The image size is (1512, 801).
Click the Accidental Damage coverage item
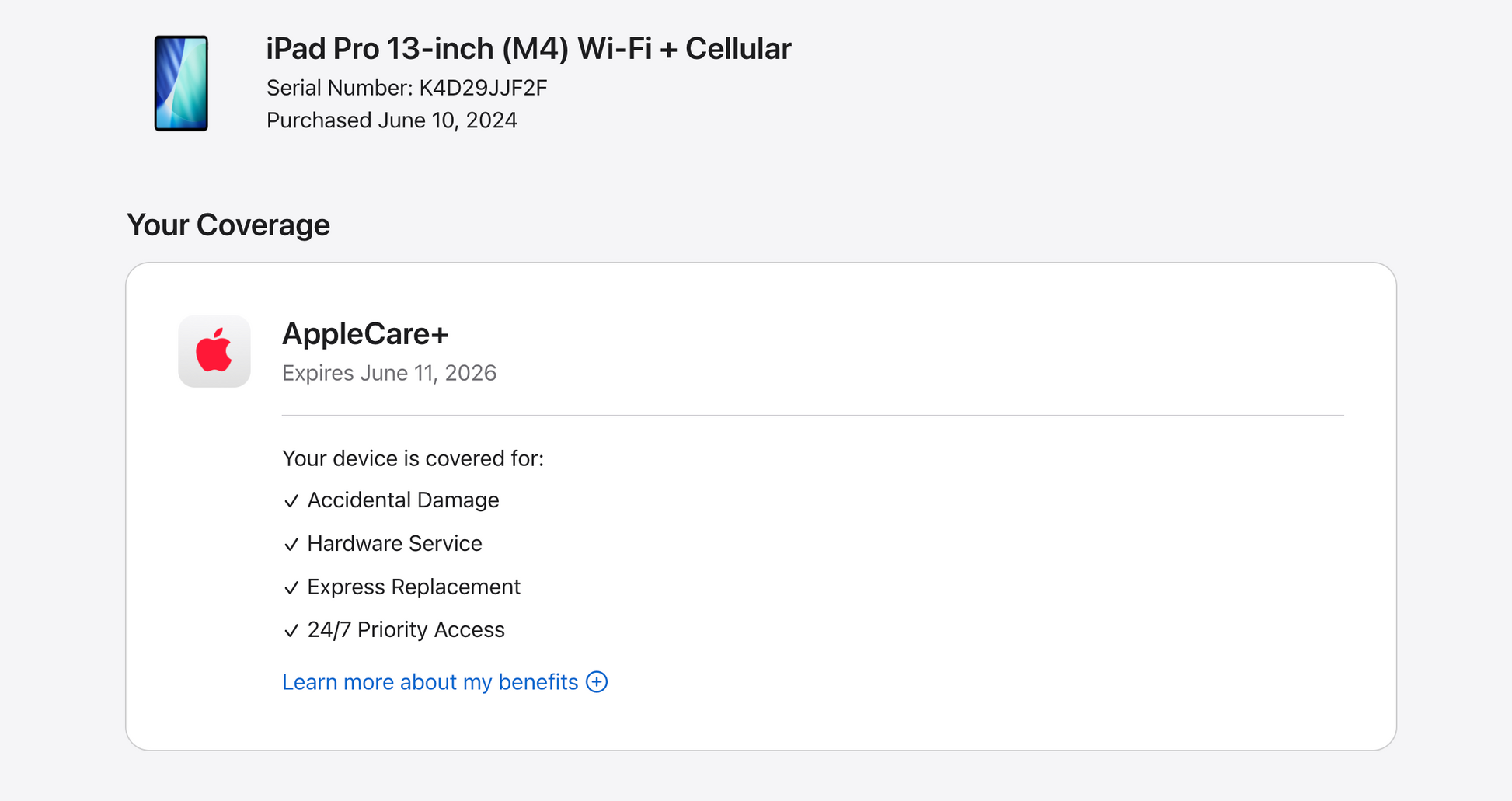403,500
